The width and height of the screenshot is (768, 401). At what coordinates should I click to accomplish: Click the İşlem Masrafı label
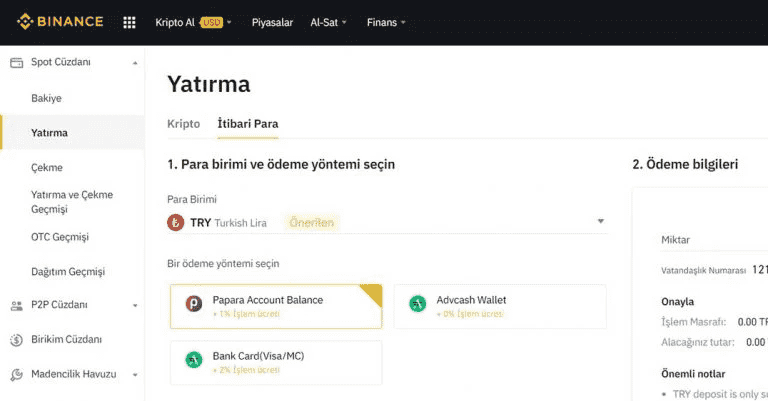coord(694,322)
